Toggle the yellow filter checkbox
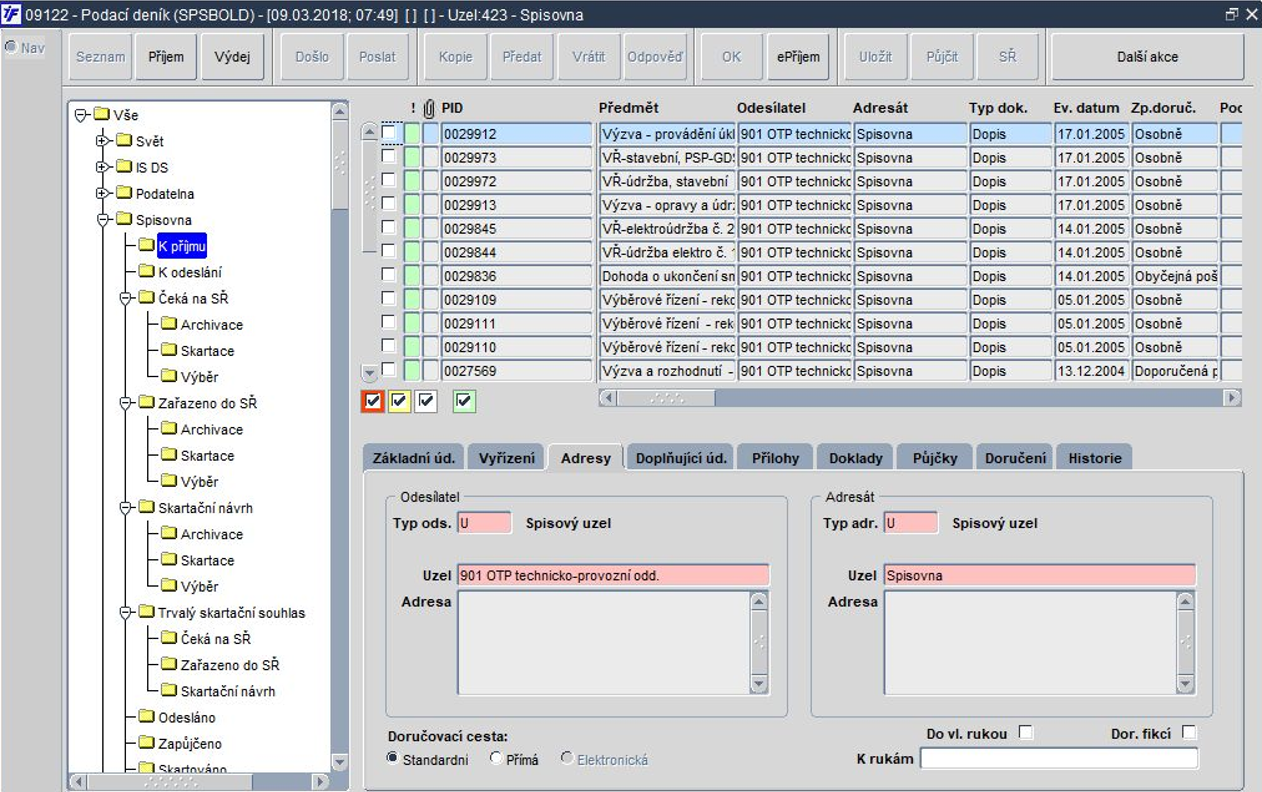 coord(400,401)
